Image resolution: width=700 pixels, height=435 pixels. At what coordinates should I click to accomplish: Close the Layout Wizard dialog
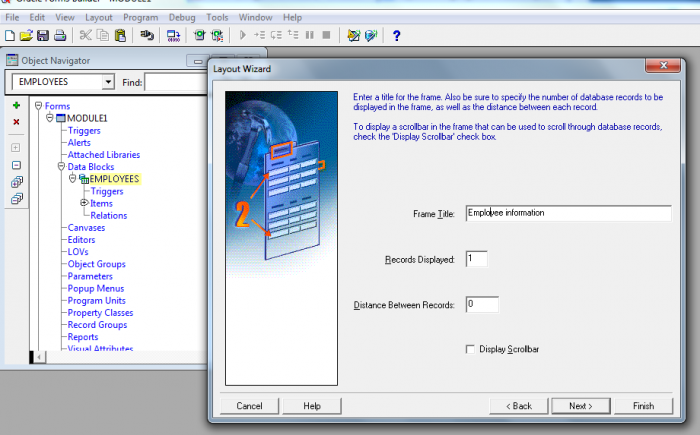pos(663,66)
